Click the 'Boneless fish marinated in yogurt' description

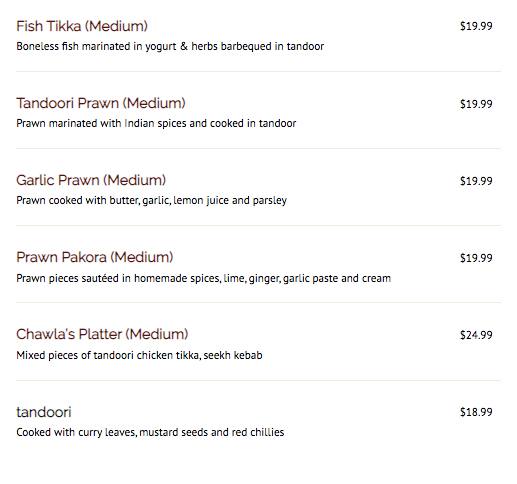170,46
